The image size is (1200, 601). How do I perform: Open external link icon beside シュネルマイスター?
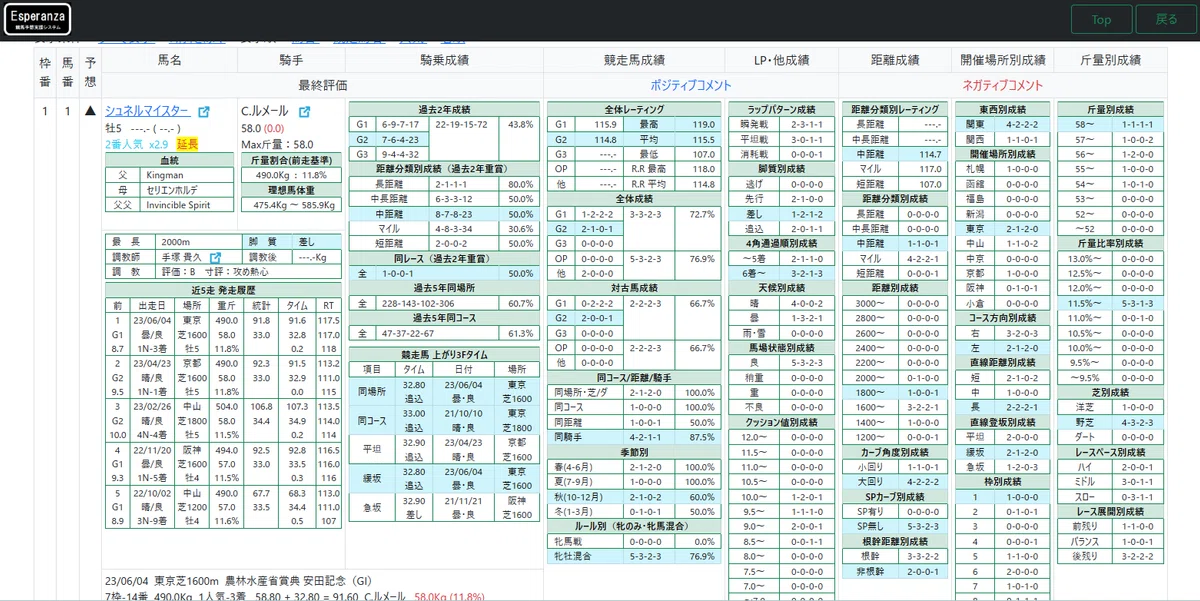pos(204,112)
